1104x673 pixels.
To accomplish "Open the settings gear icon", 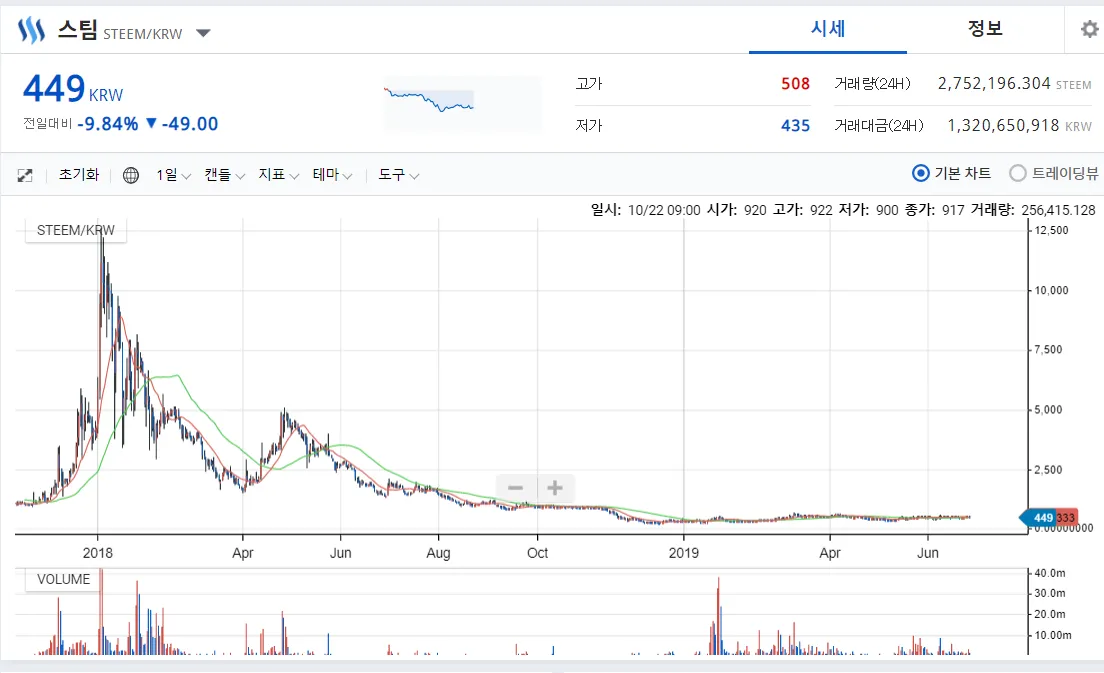I will pyautogui.click(x=1089, y=29).
